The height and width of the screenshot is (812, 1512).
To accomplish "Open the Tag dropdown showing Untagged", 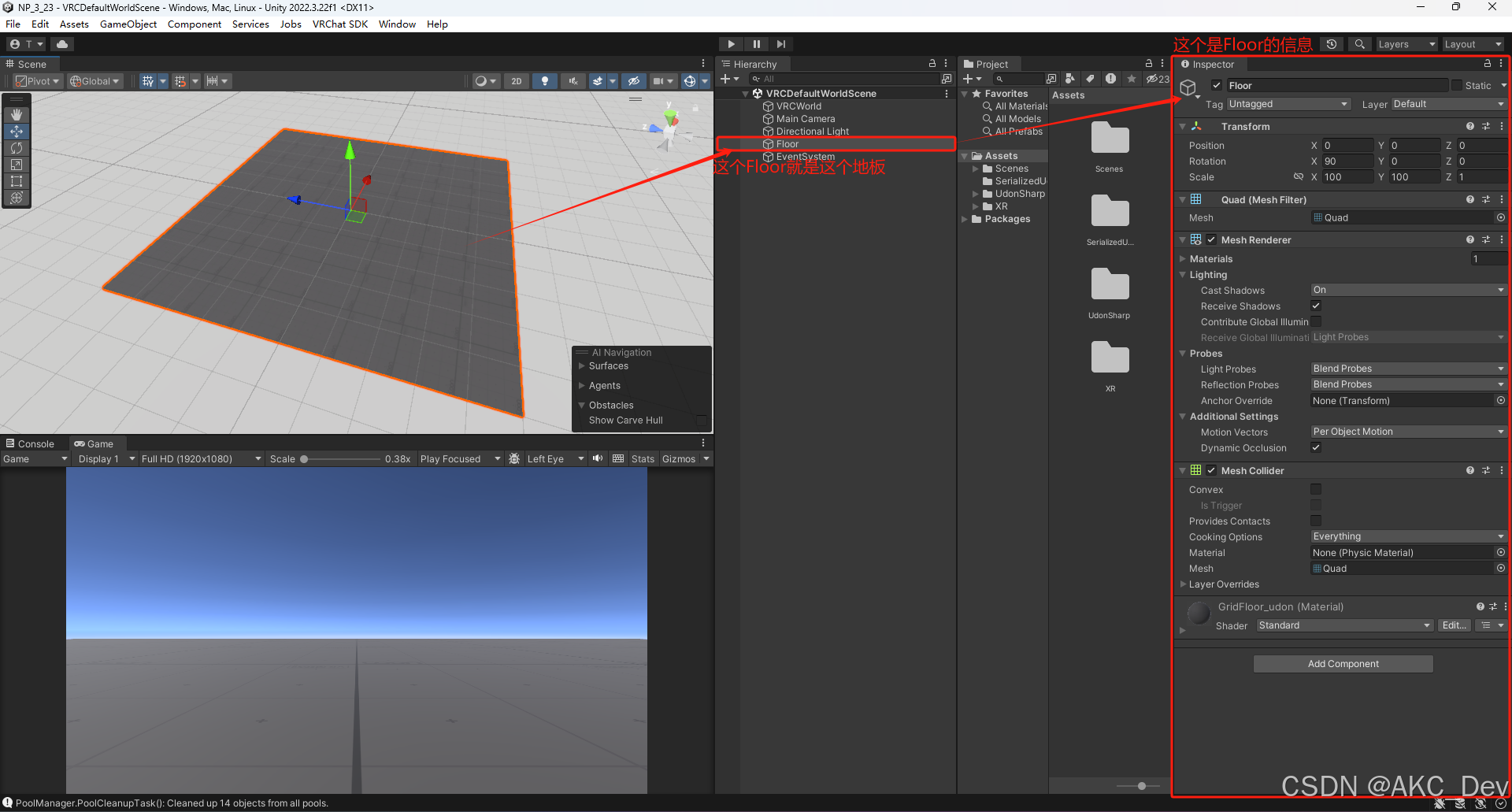I will tap(1288, 104).
